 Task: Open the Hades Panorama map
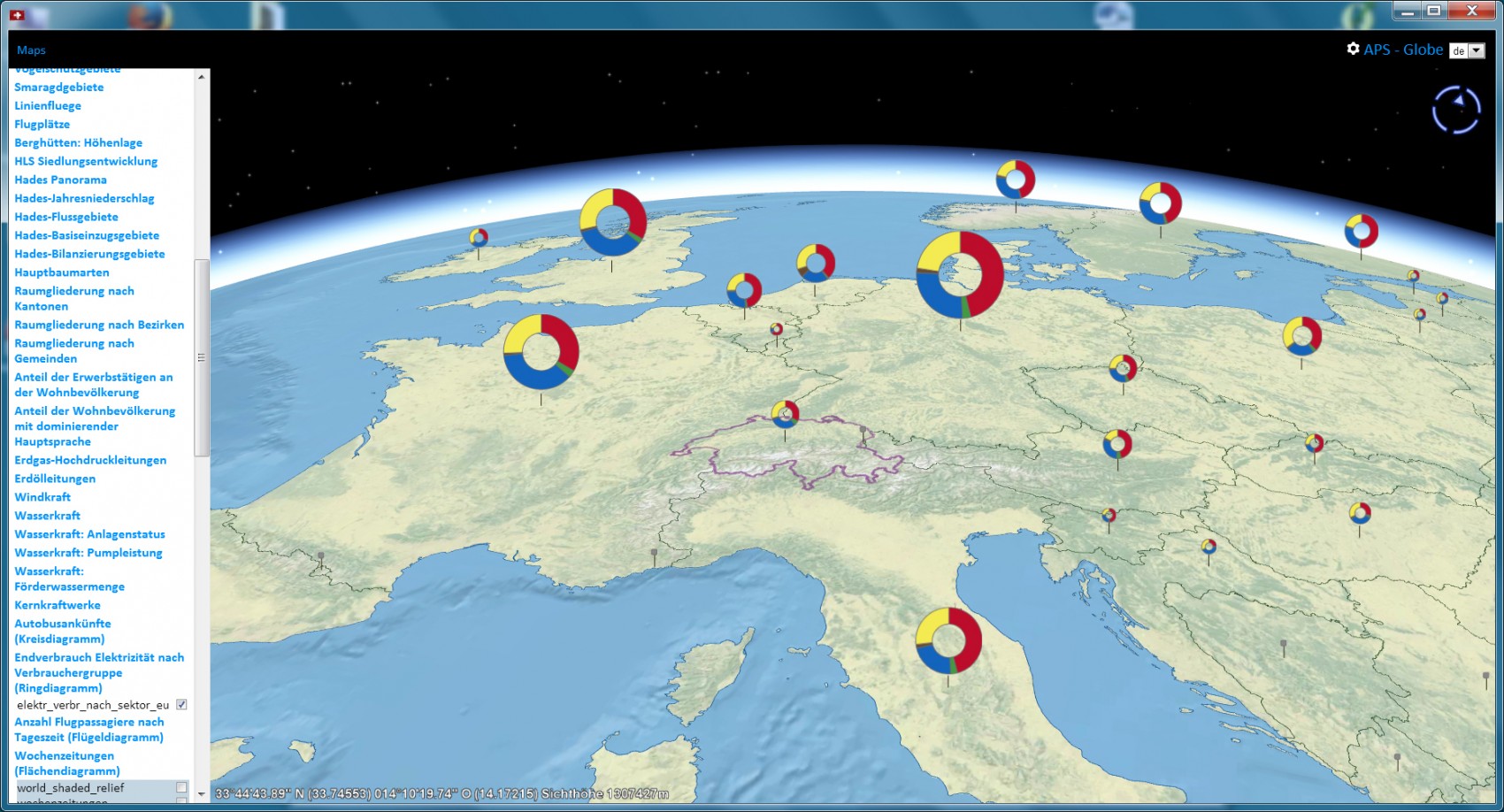pyautogui.click(x=60, y=180)
